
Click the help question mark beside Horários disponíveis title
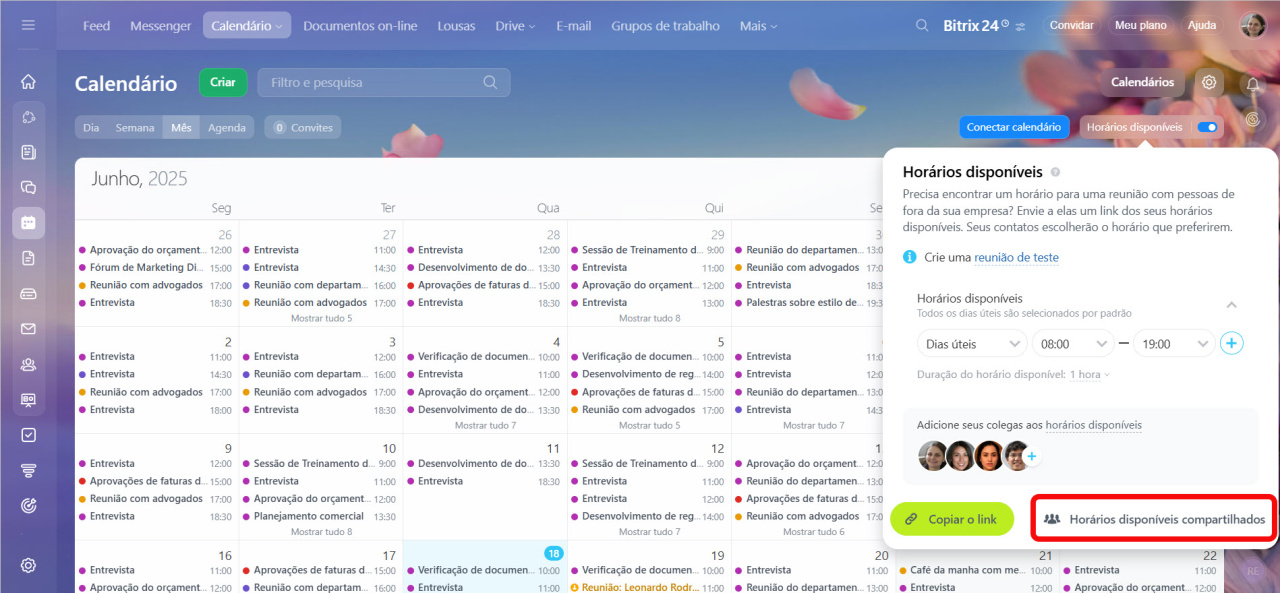[1055, 173]
